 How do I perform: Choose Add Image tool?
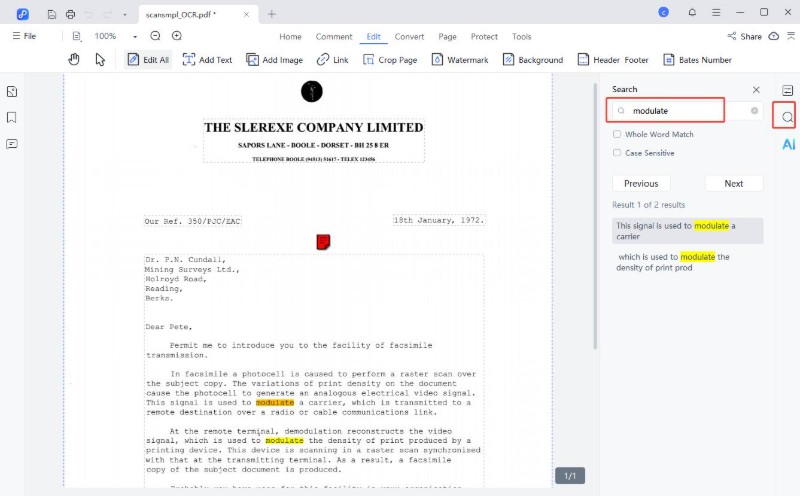(274, 60)
